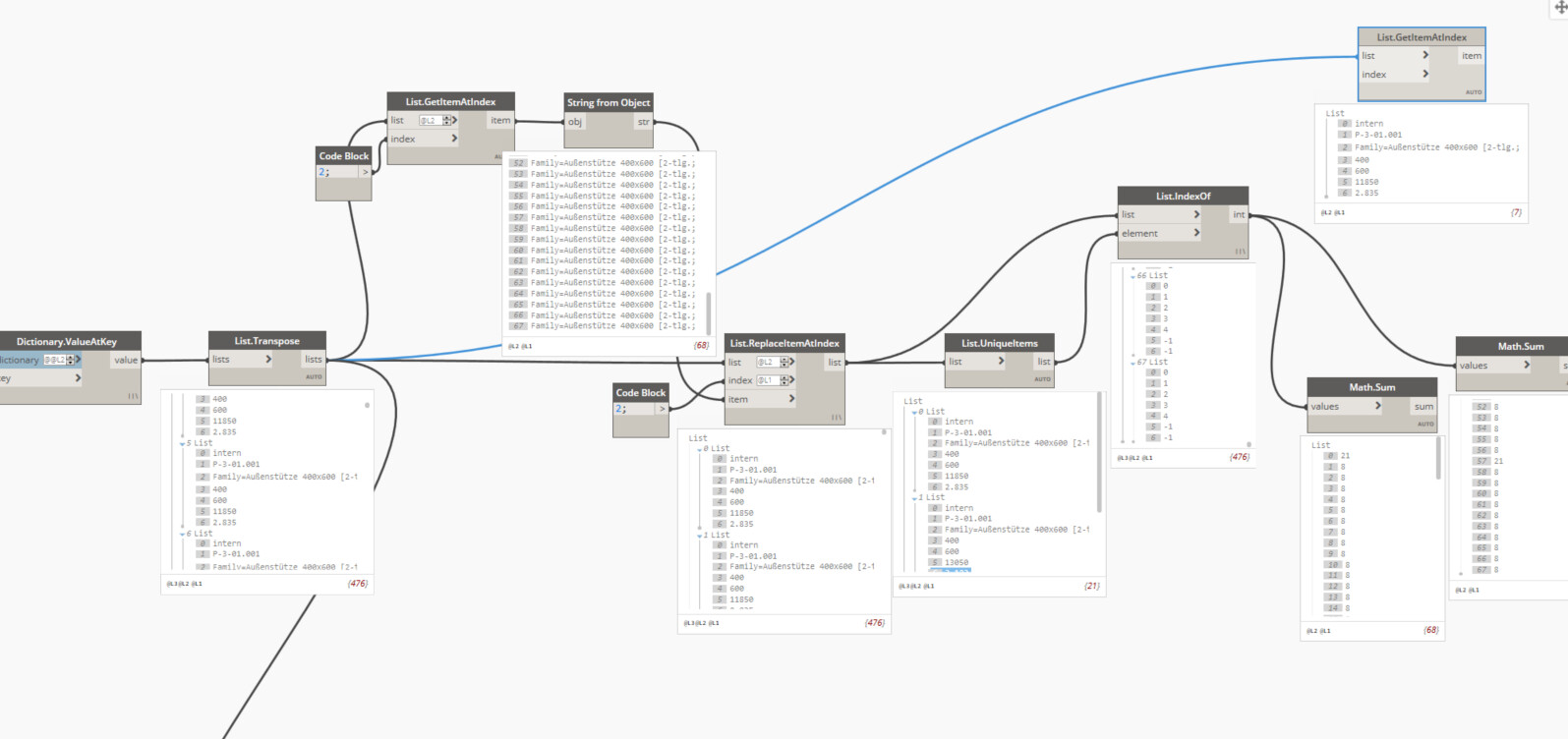Click code field of Code Block beside List.ReplaceItemAtIndex
This screenshot has height=739, width=1568.
click(x=635, y=409)
